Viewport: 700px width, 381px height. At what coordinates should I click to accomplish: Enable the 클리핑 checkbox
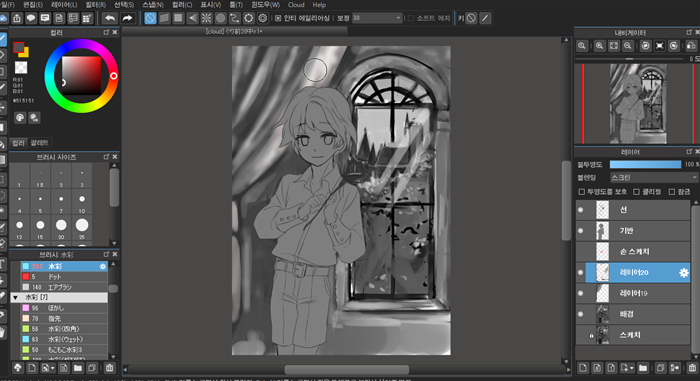click(x=637, y=192)
